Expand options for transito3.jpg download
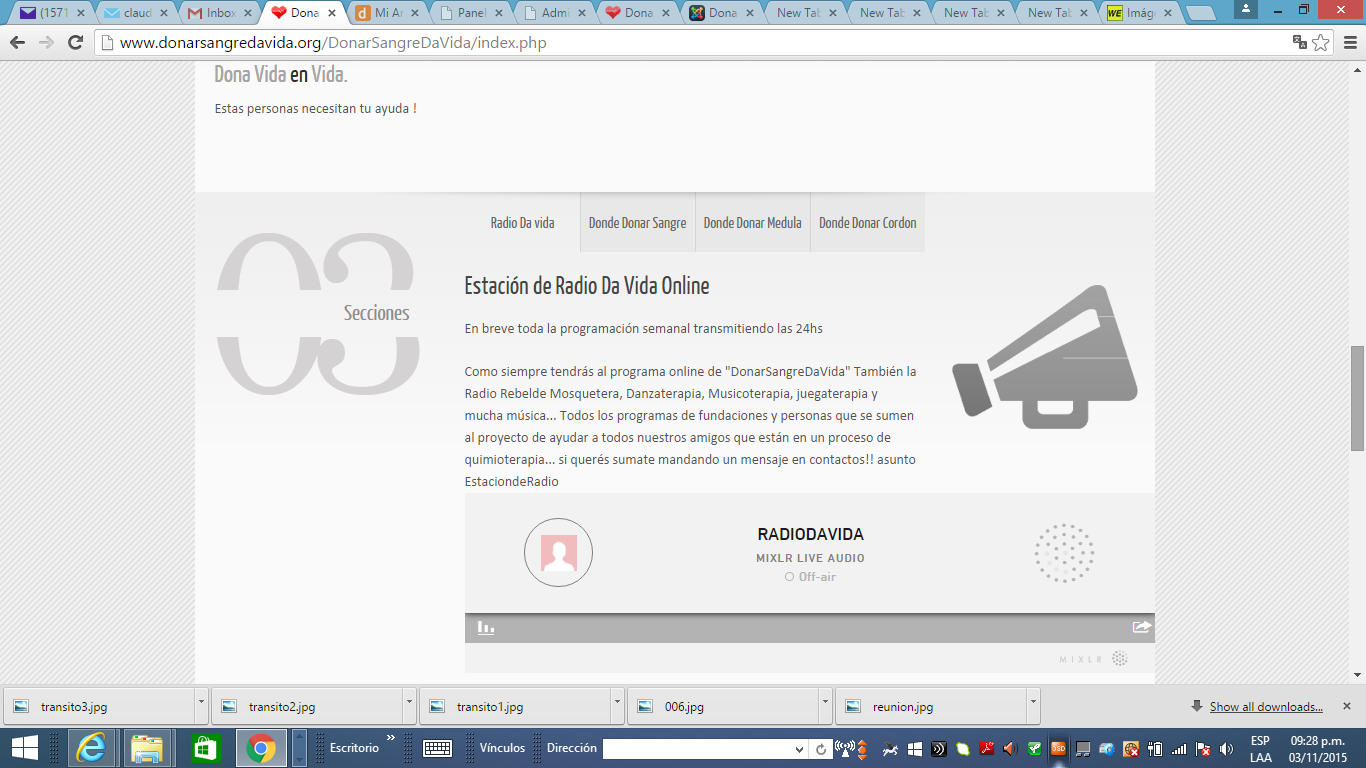Image resolution: width=1366 pixels, height=768 pixels. click(201, 705)
